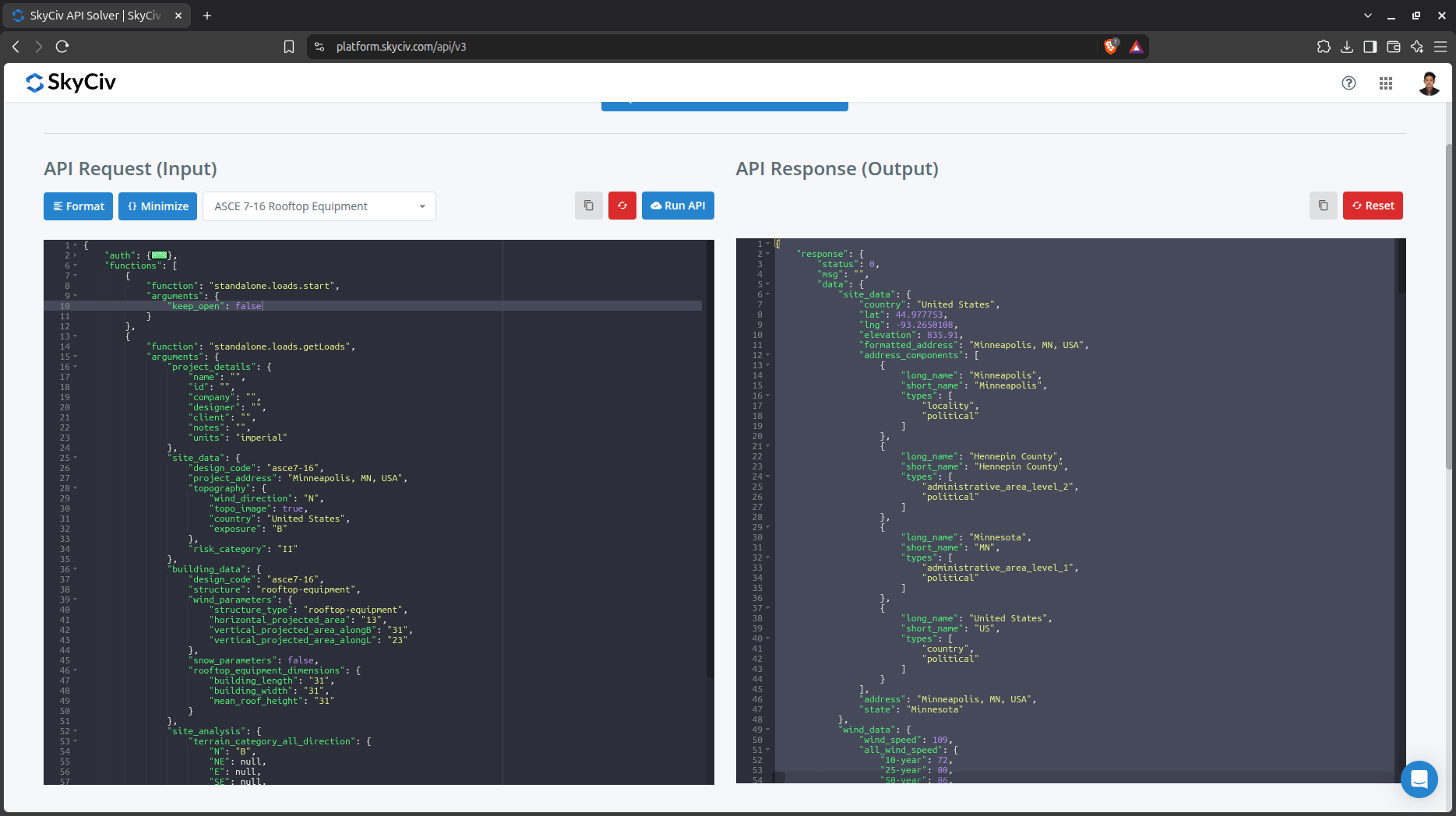Collapse site_analysis block at input line 52
Screen dimensions: 1456x816
point(76,731)
